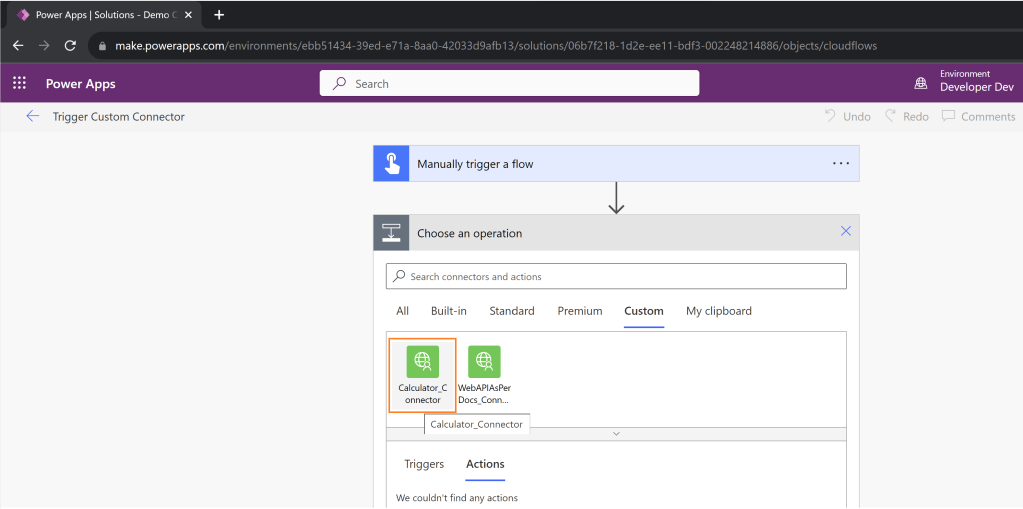Open the Developer Dev environment picker
The image size is (1023, 509).
(x=976, y=84)
